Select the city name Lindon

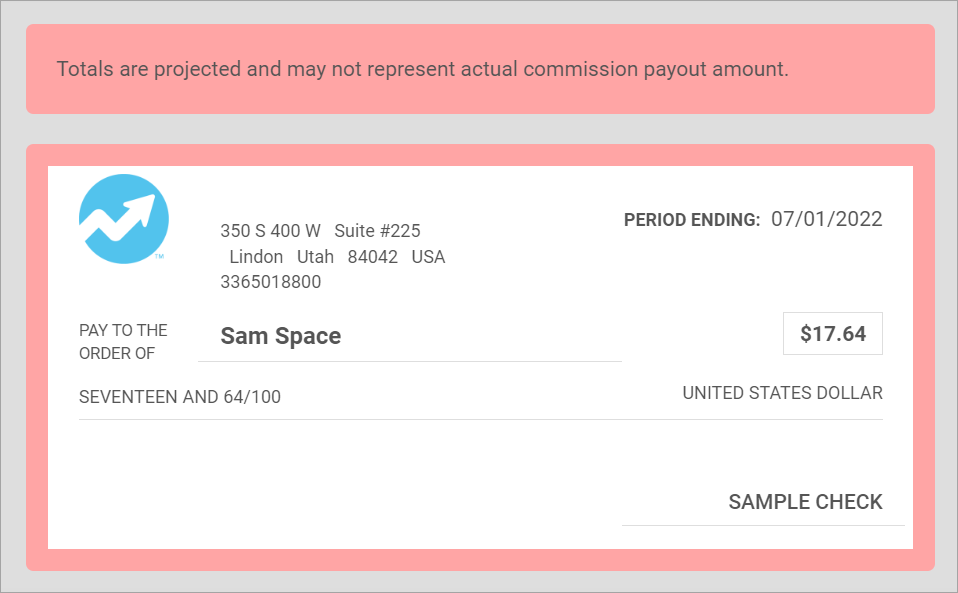[x=256, y=257]
